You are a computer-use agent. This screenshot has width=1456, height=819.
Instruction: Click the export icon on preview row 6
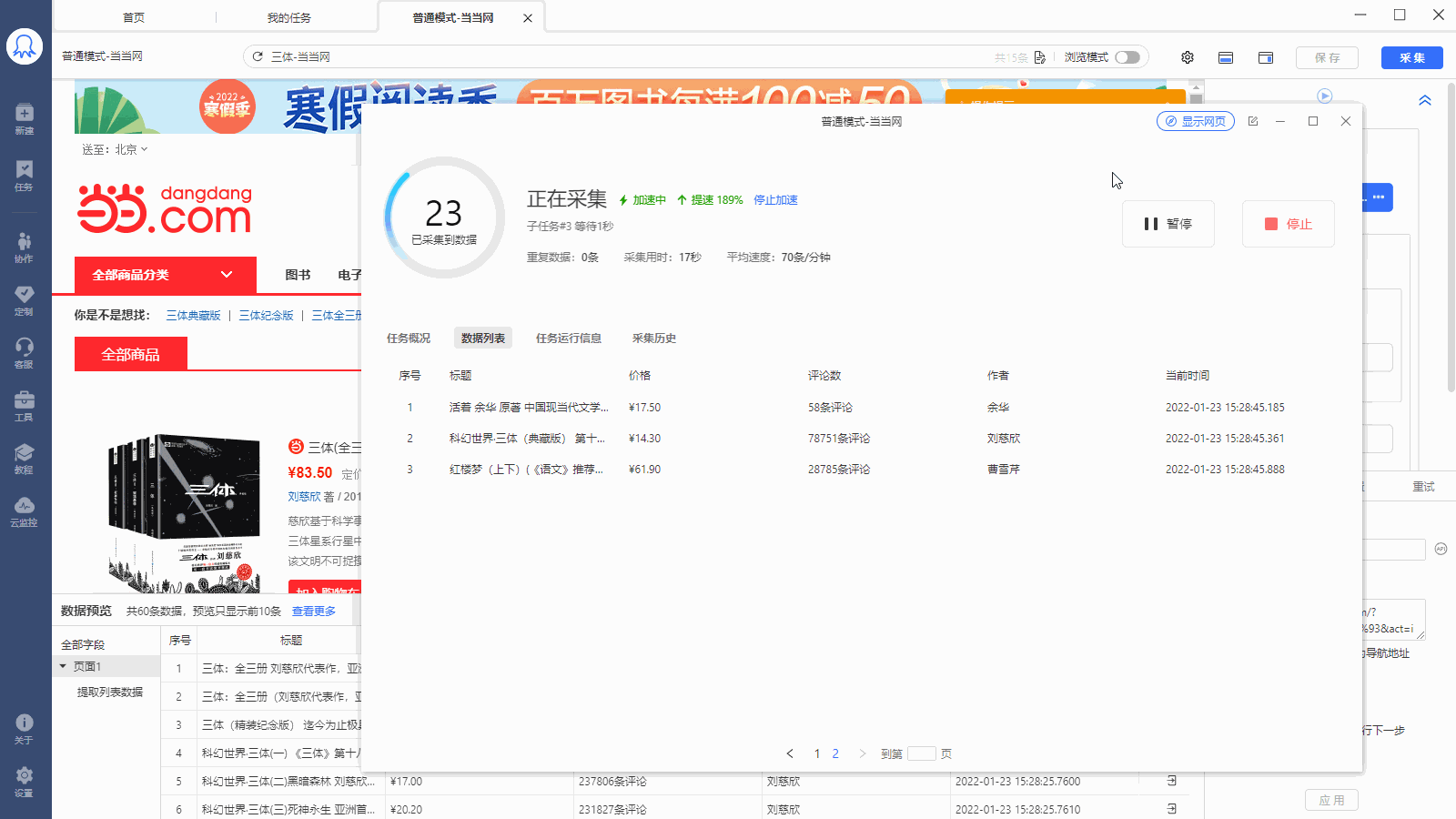[x=1172, y=809]
